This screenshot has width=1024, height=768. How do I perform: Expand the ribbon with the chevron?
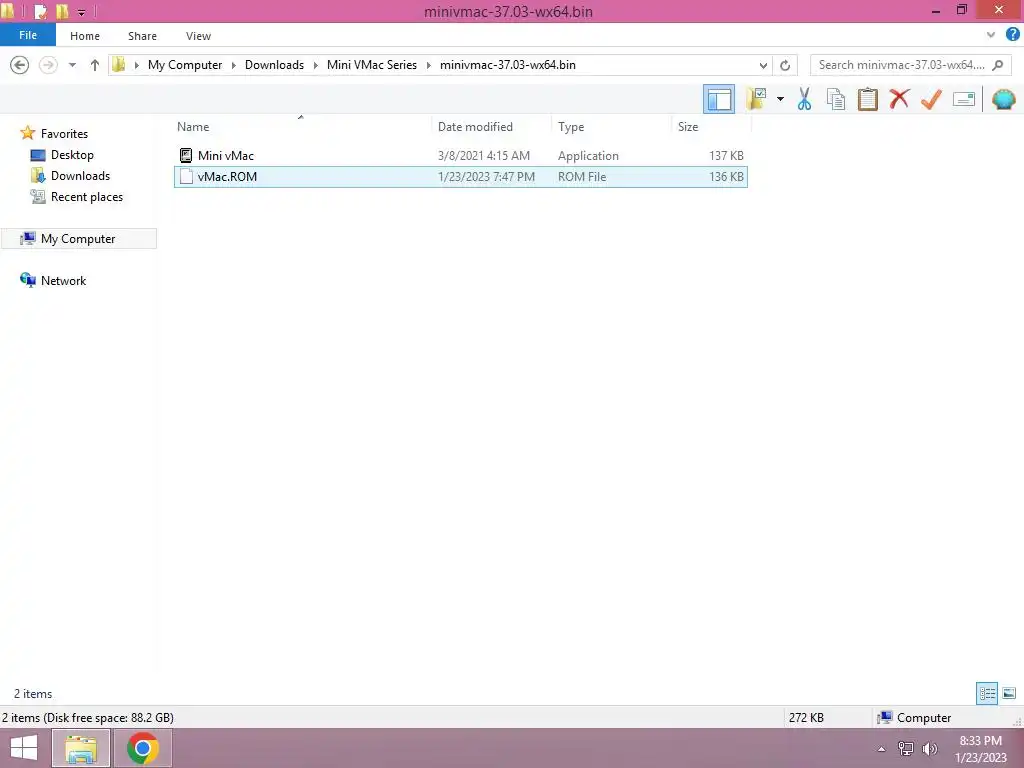(991, 35)
